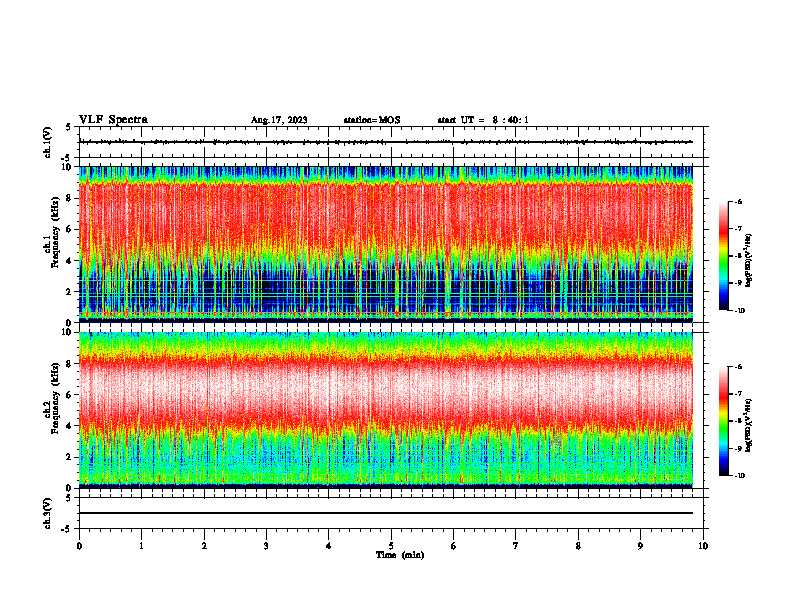Click the "2" kHz tick on ch.2 frequency axis
This screenshot has width=792, height=612.
(70, 457)
